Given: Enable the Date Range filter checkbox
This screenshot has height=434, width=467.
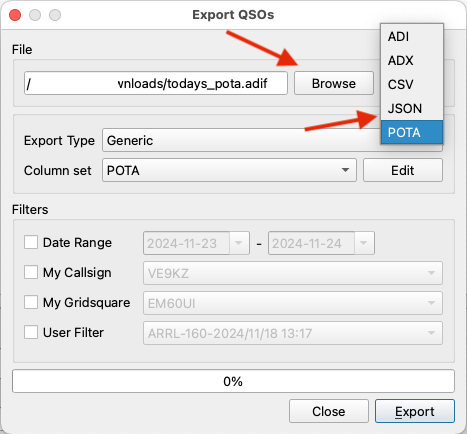Looking at the screenshot, I should (31, 242).
